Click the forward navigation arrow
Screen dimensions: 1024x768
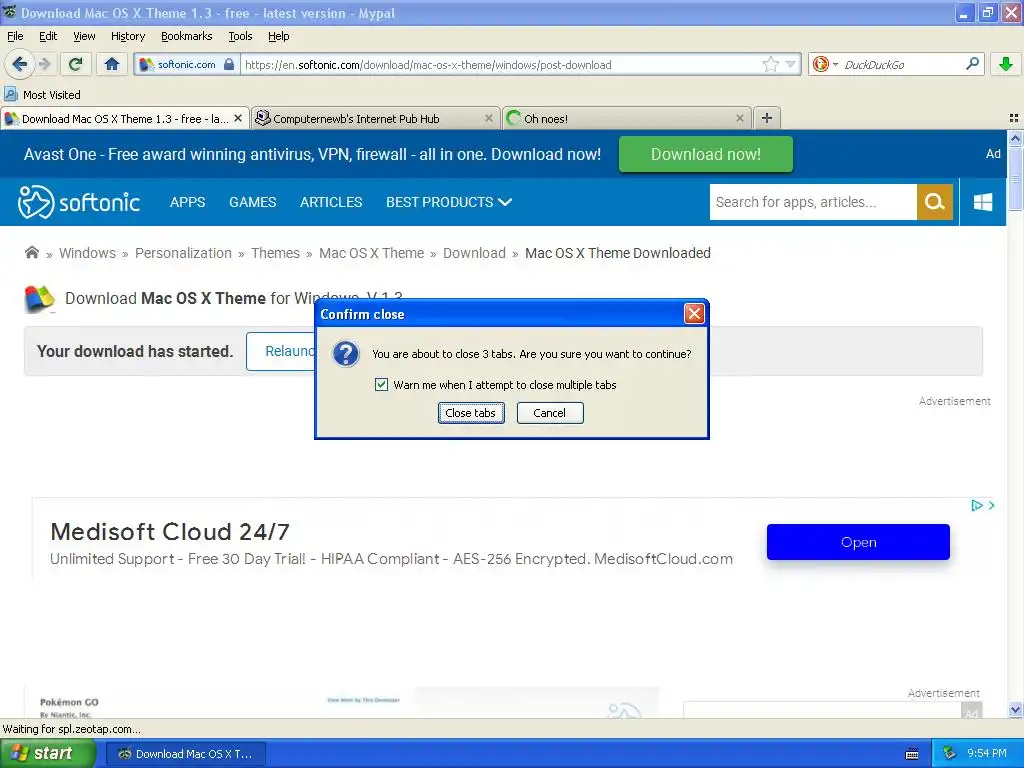(x=44, y=64)
